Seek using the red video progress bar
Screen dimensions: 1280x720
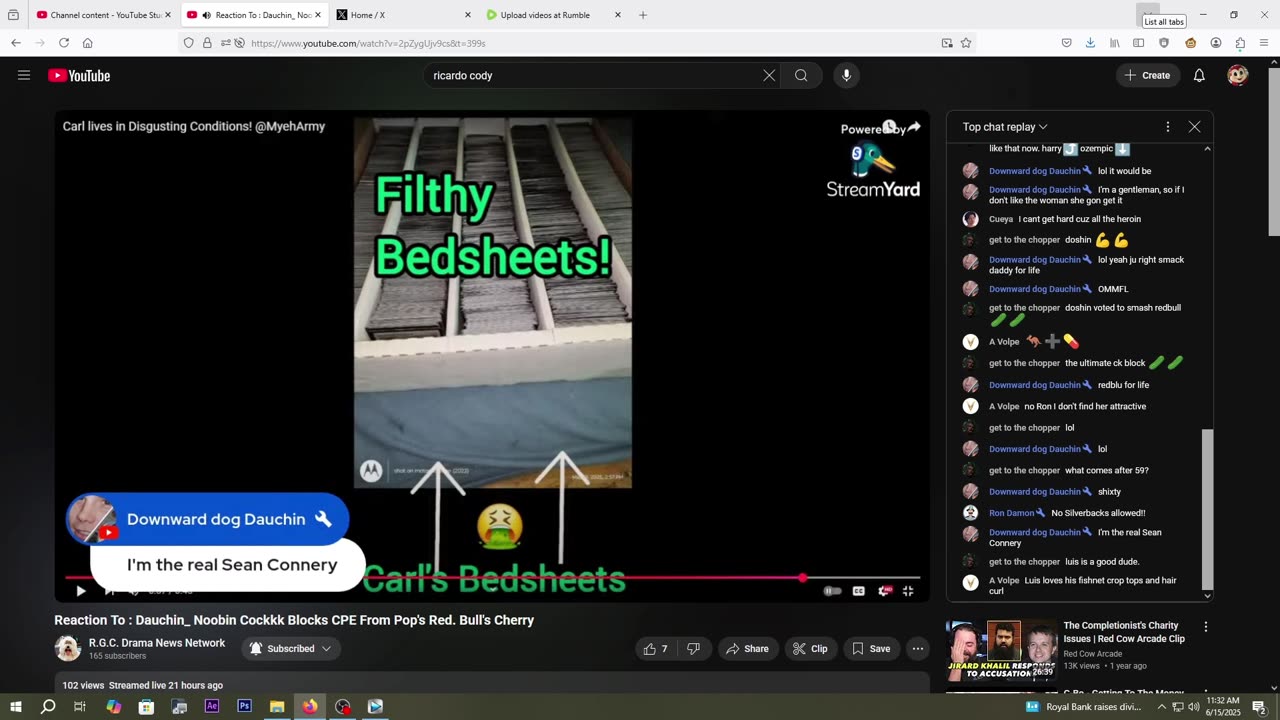point(492,578)
